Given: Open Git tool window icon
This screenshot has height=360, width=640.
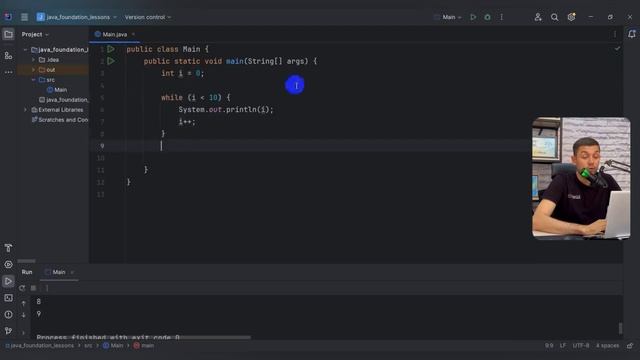Looking at the screenshot, I should 8,331.
